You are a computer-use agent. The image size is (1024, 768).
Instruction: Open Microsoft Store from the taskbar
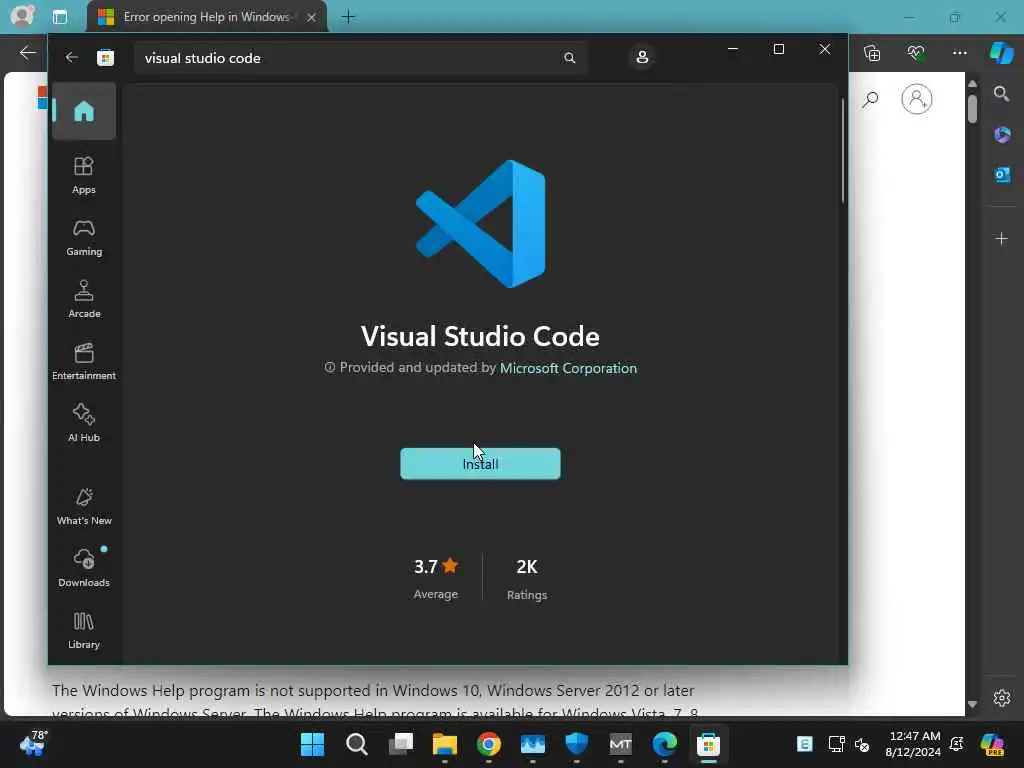point(709,744)
